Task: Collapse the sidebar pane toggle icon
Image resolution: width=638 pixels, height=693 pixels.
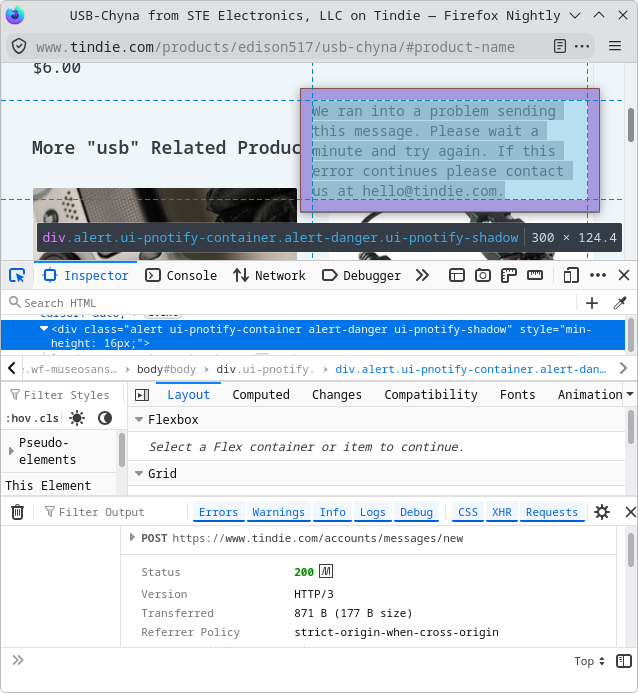Action: [142, 395]
